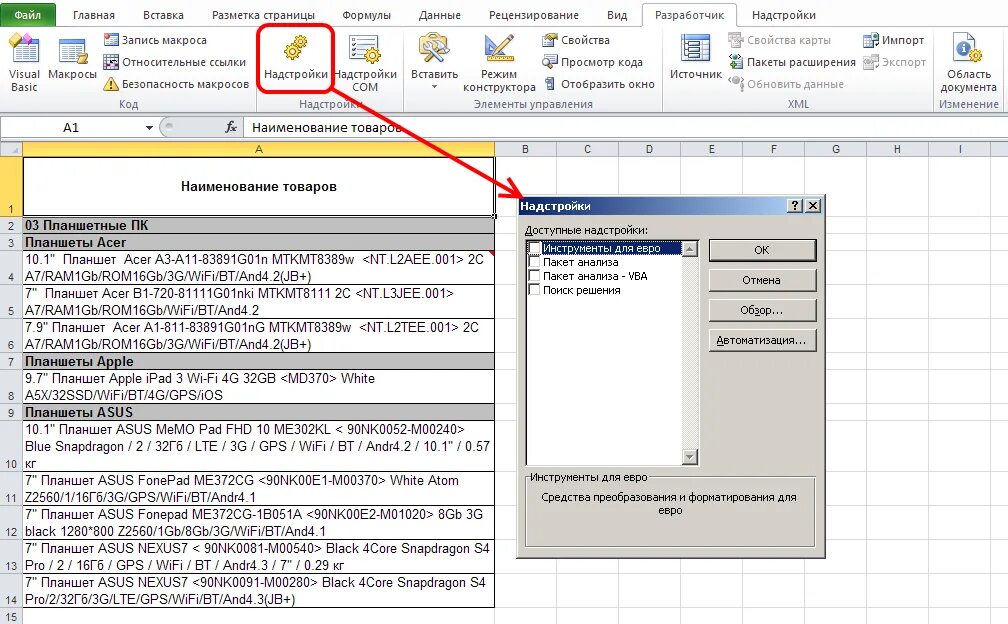
Task: Open Надстройки COM
Action: point(365,63)
